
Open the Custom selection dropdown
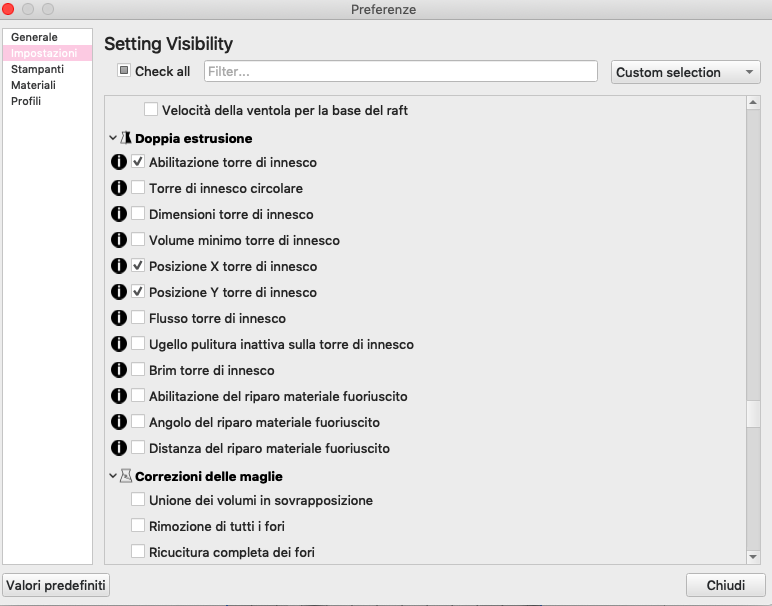685,72
